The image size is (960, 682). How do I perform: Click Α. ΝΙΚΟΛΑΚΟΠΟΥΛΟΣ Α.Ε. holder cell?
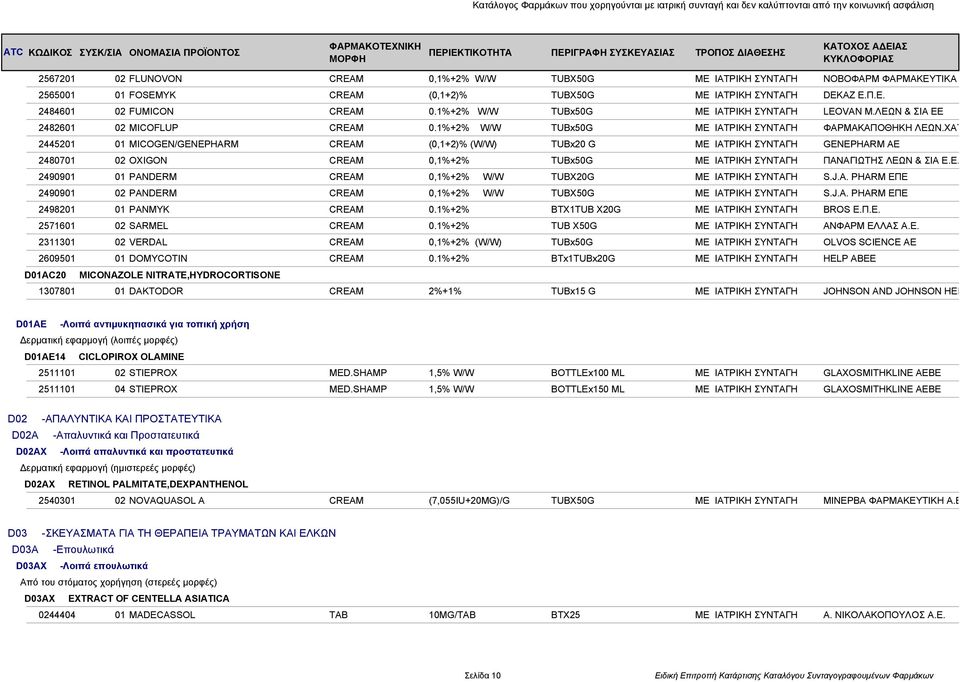884,615
